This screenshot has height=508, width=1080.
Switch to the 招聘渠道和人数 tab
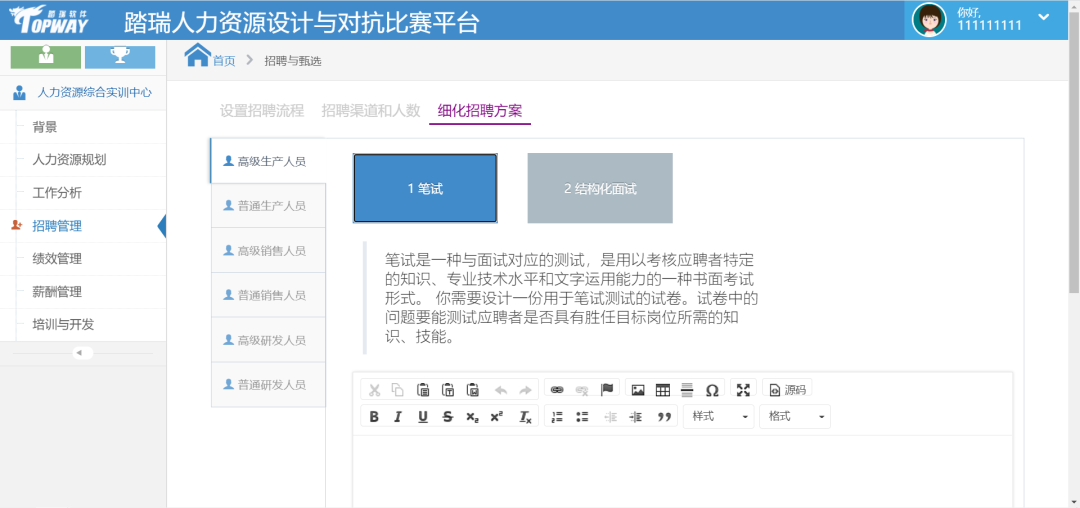(x=370, y=111)
